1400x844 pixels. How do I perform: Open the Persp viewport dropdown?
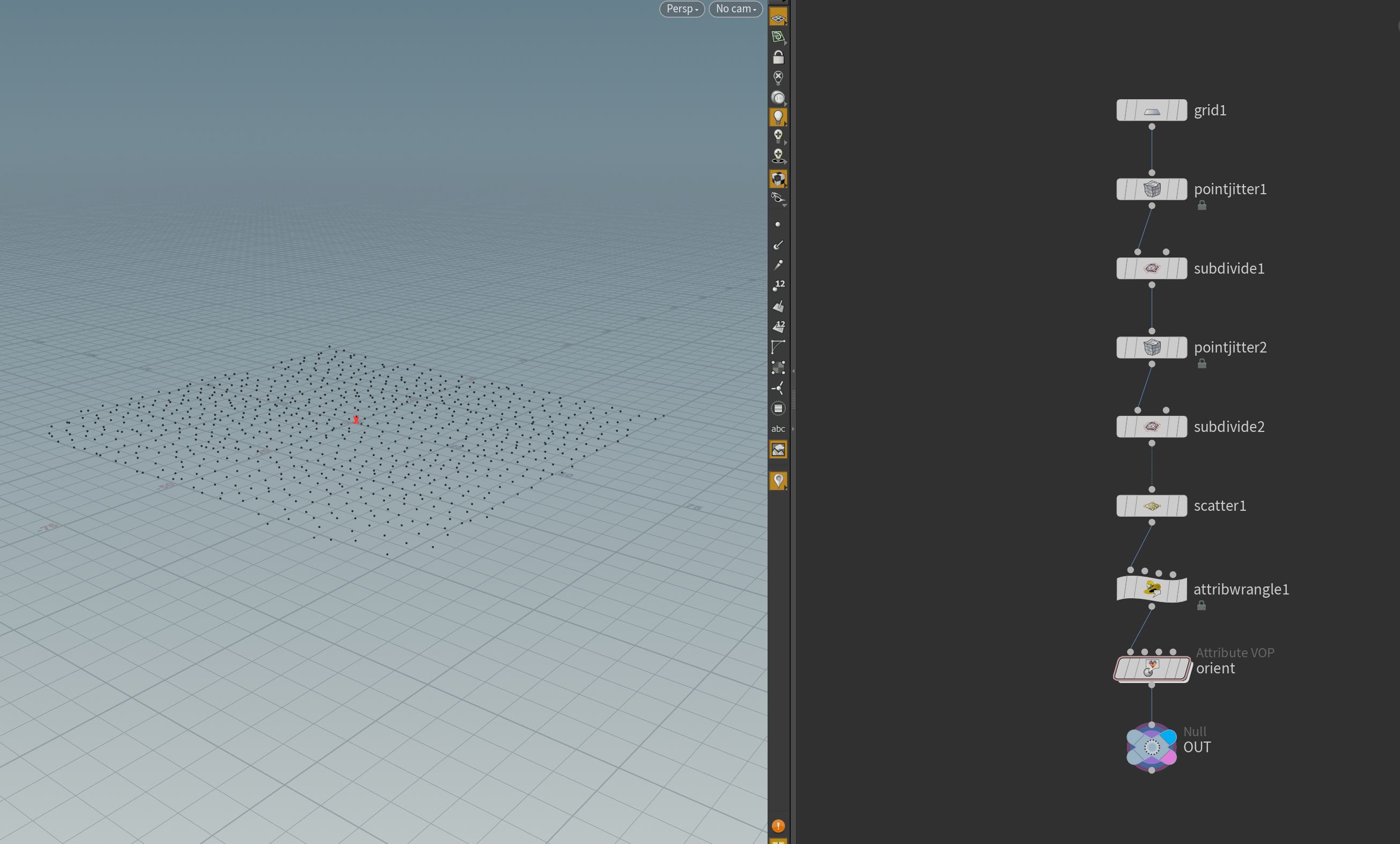point(681,9)
